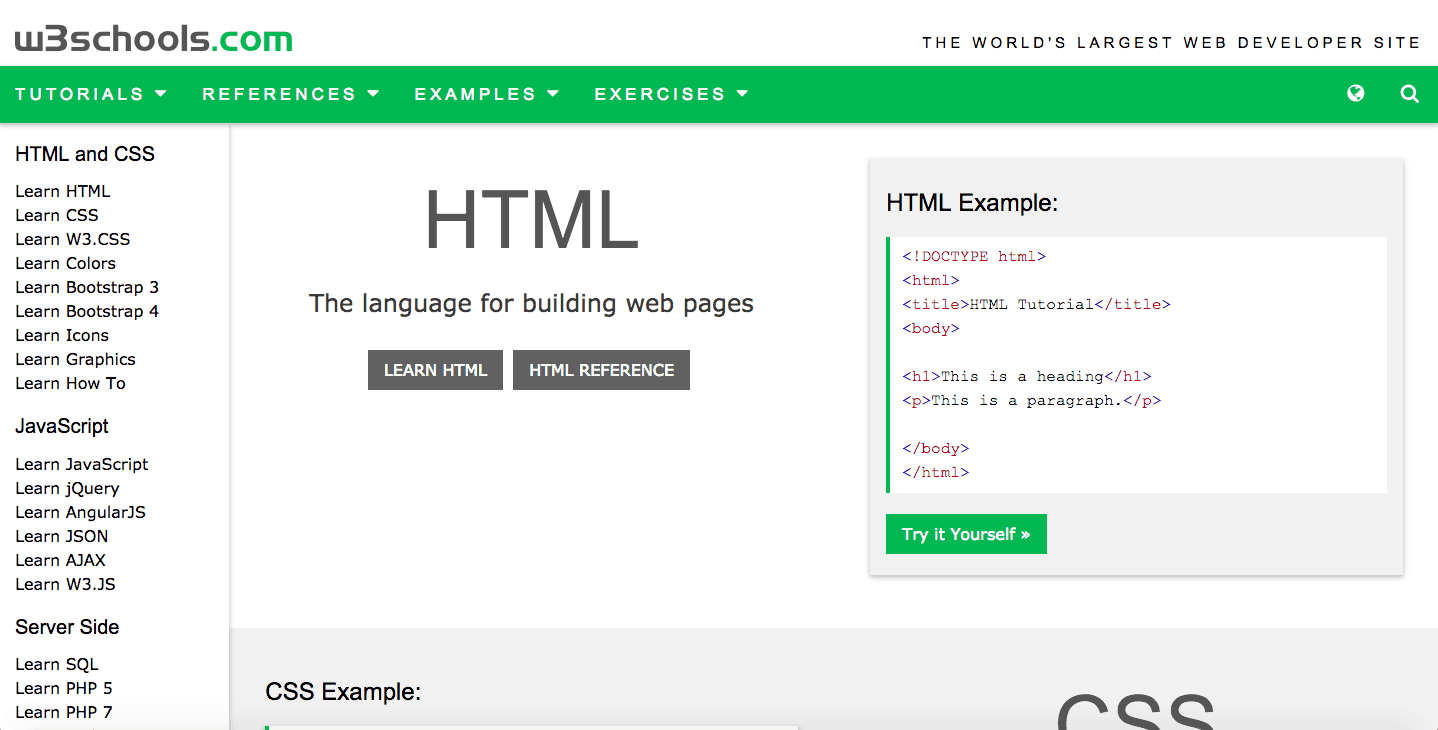Open the Learn jQuery link
This screenshot has width=1438, height=730.
[x=67, y=488]
